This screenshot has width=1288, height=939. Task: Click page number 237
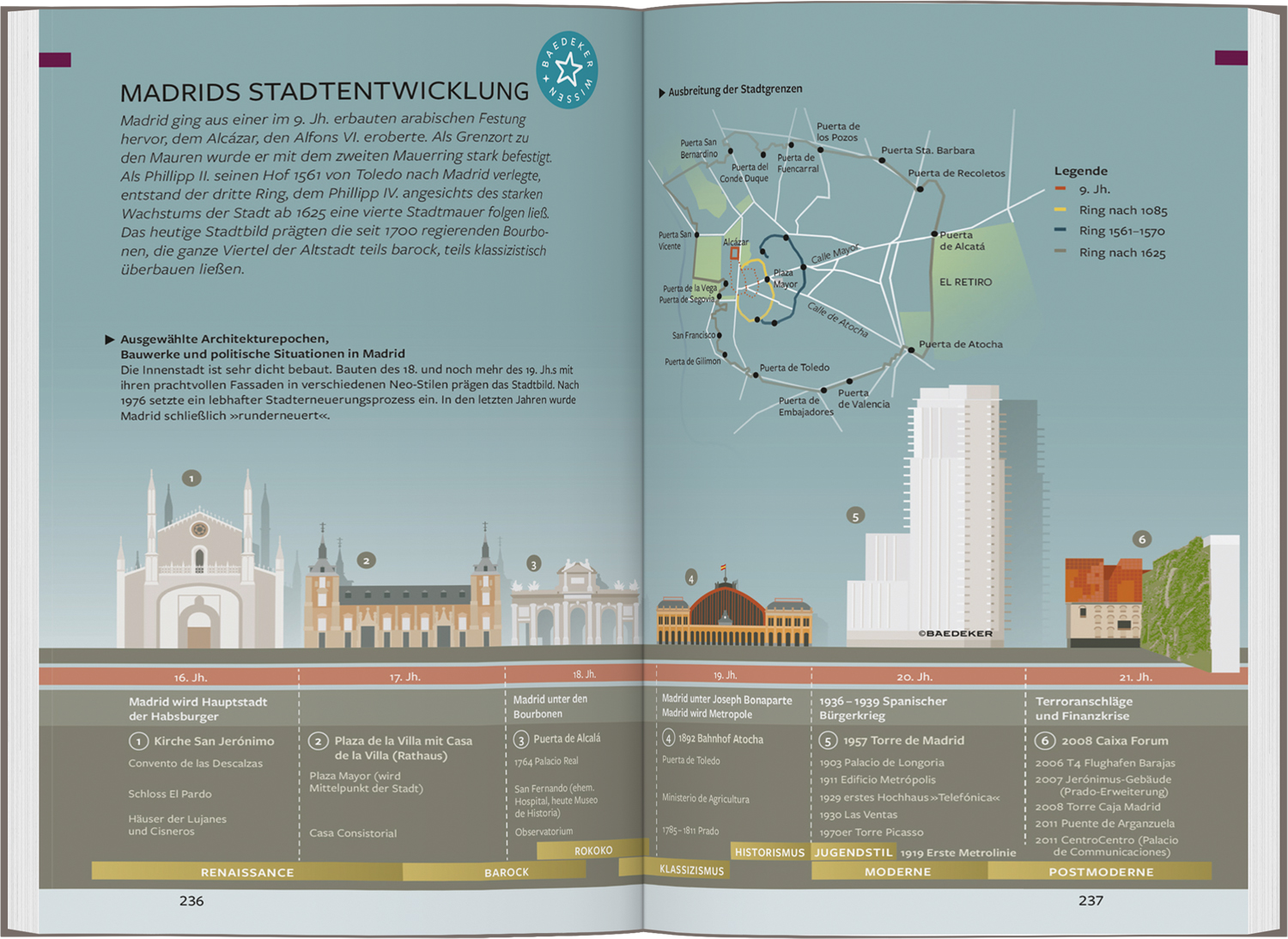pyautogui.click(x=1091, y=900)
